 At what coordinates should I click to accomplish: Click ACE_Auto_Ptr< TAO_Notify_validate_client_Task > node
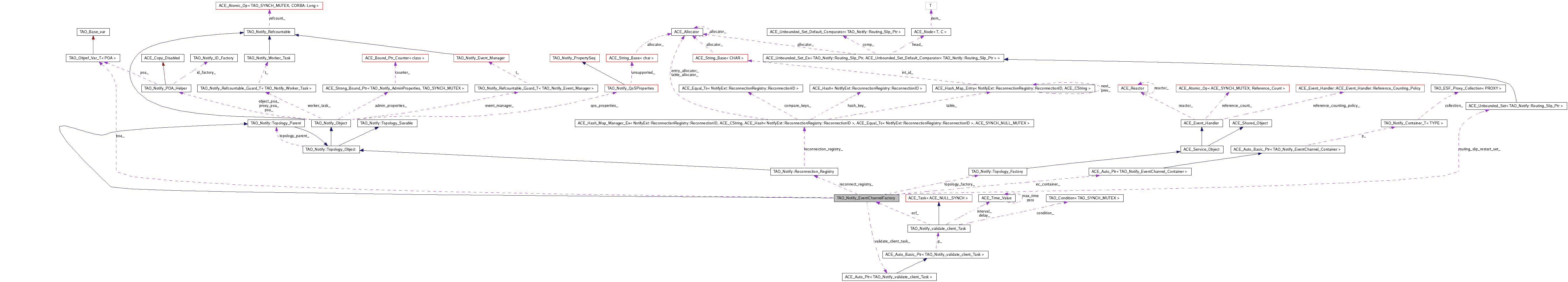889,277
